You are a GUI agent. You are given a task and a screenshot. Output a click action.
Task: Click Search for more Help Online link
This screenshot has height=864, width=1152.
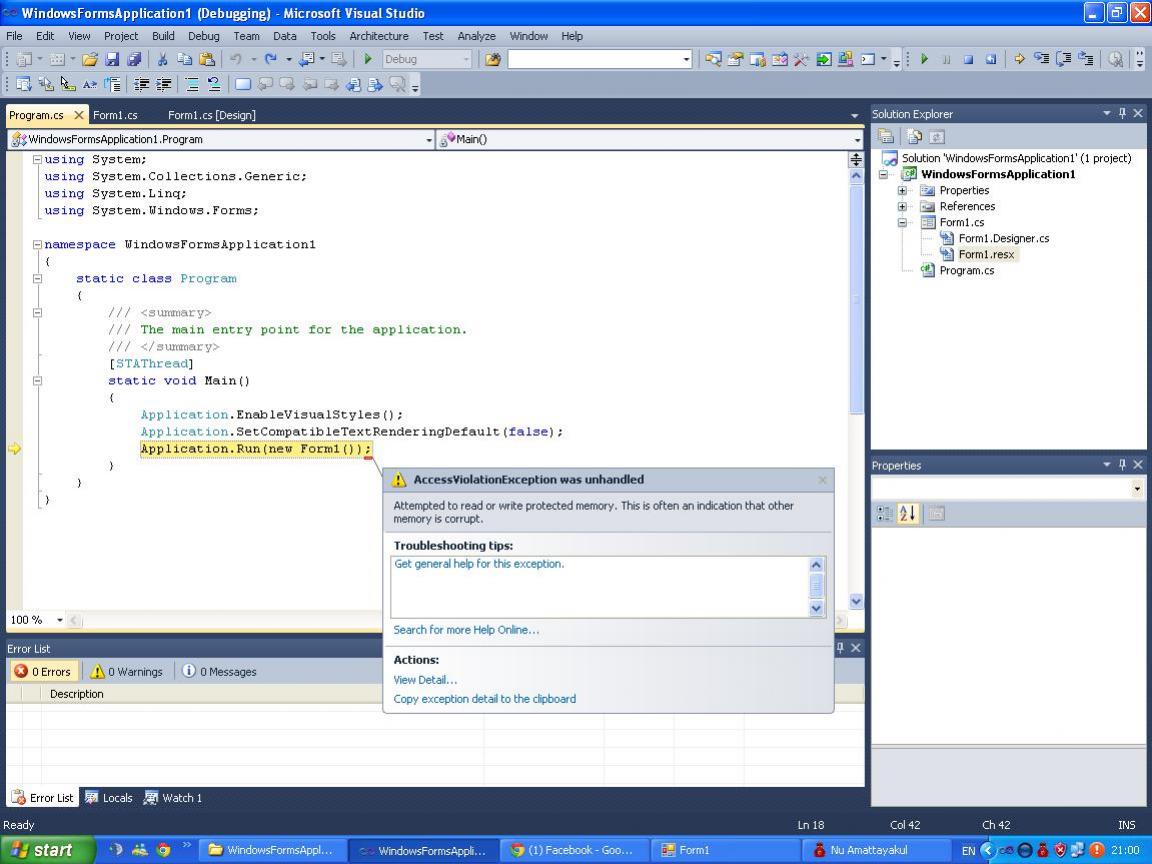pyautogui.click(x=466, y=630)
